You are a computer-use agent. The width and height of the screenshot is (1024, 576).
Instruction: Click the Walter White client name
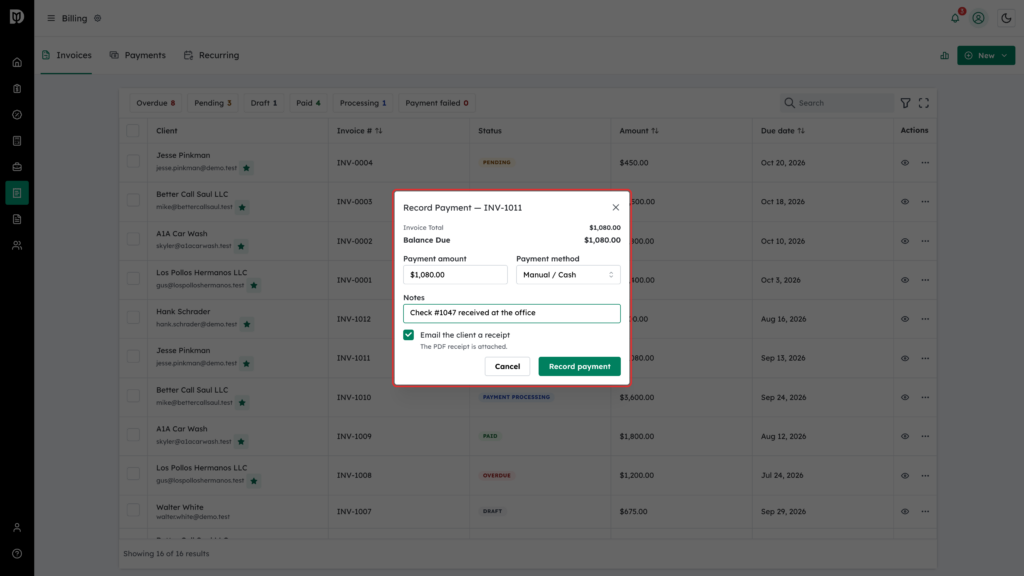pyautogui.click(x=180, y=507)
